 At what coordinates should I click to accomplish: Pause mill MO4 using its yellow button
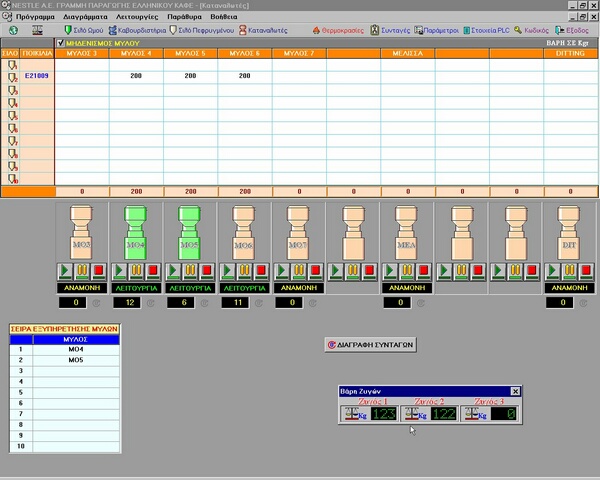tap(135, 271)
